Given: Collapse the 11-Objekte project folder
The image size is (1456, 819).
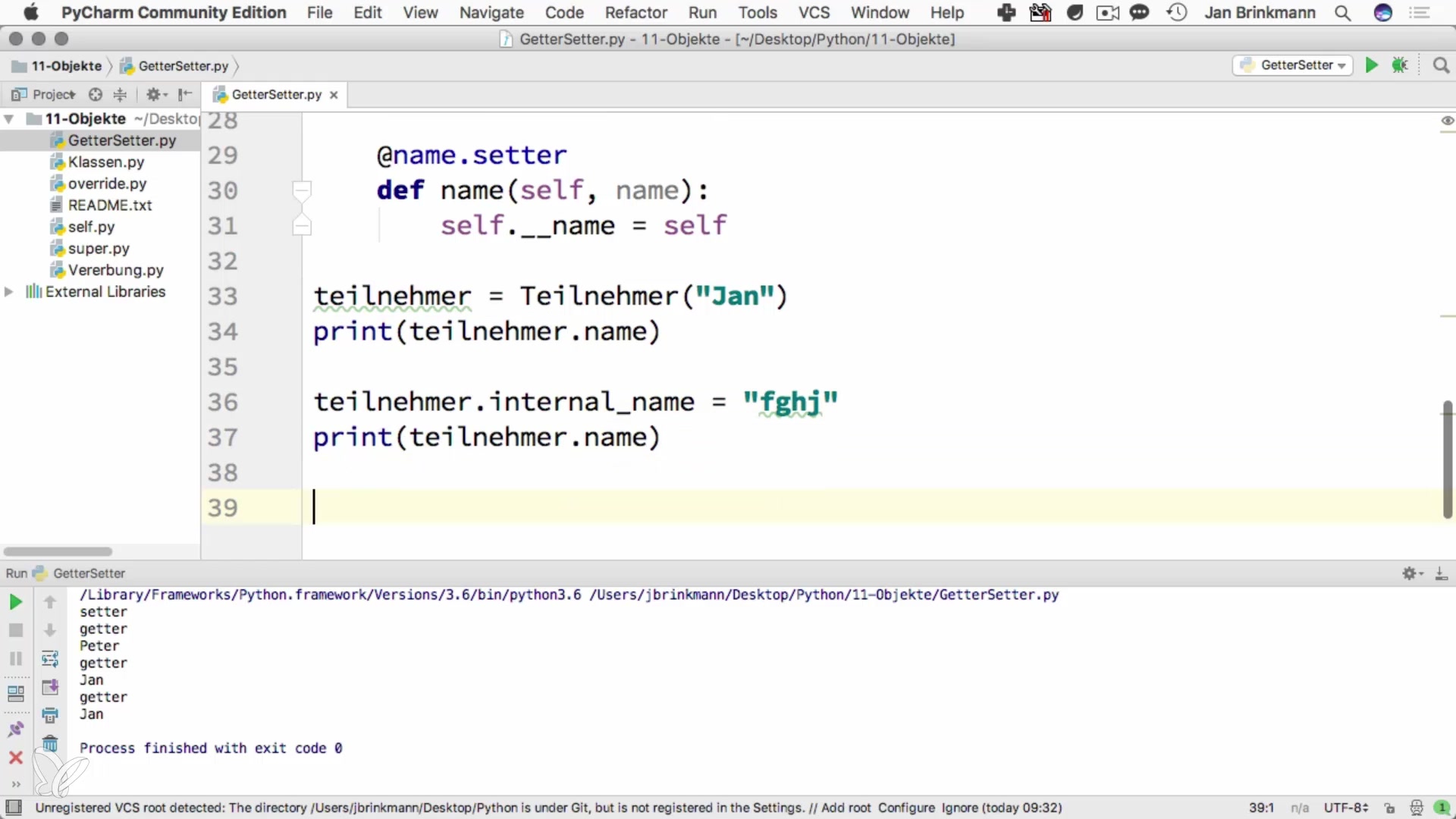Looking at the screenshot, I should coord(9,119).
